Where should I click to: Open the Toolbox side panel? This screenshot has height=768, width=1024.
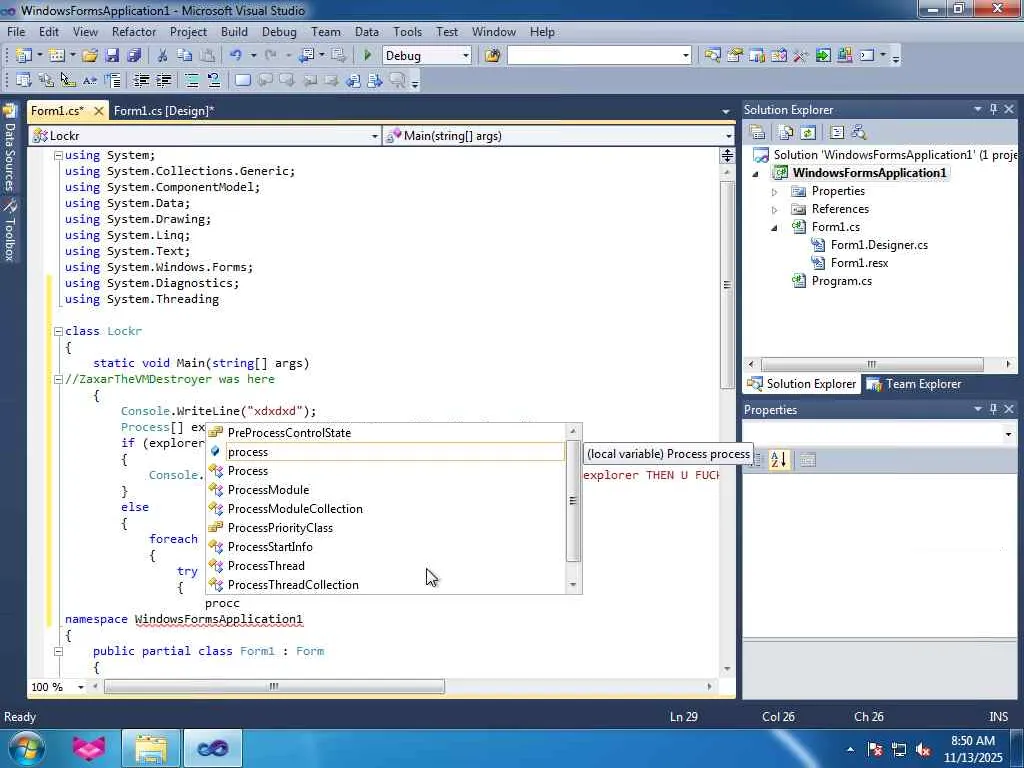click(9, 230)
